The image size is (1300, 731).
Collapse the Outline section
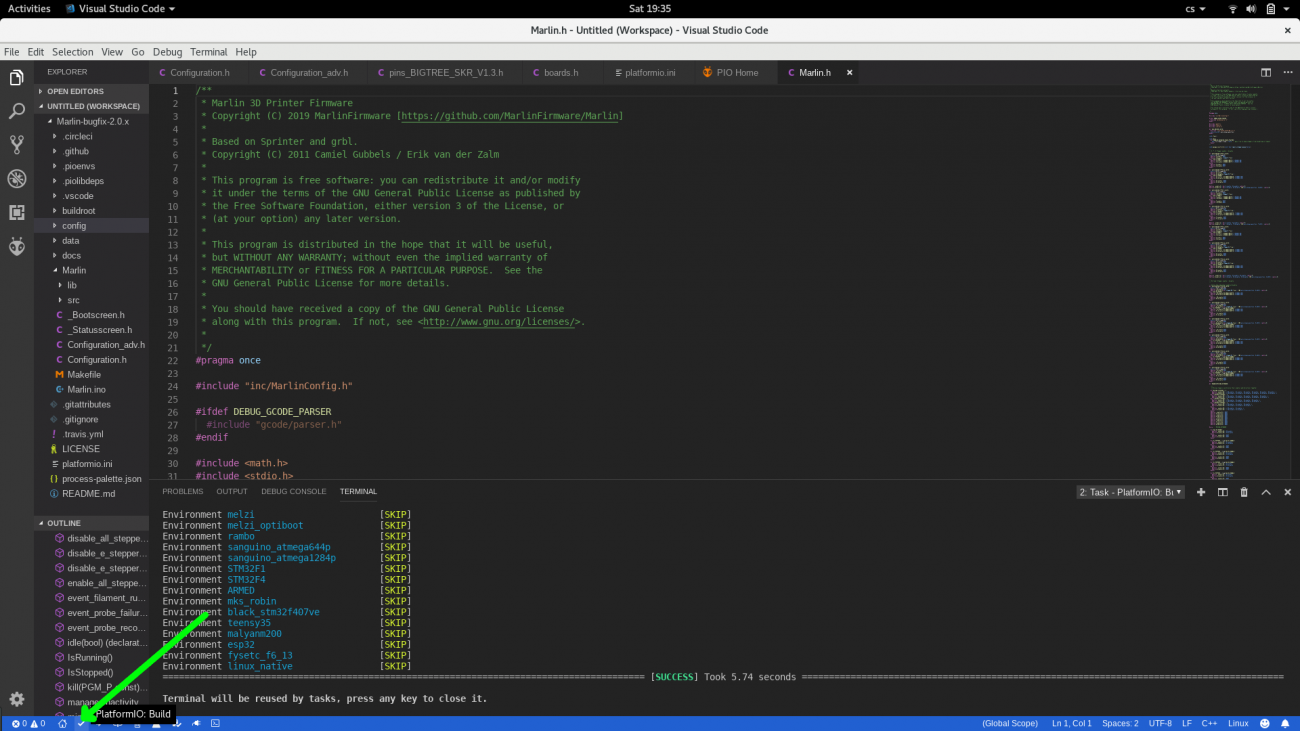pyautogui.click(x=91, y=523)
